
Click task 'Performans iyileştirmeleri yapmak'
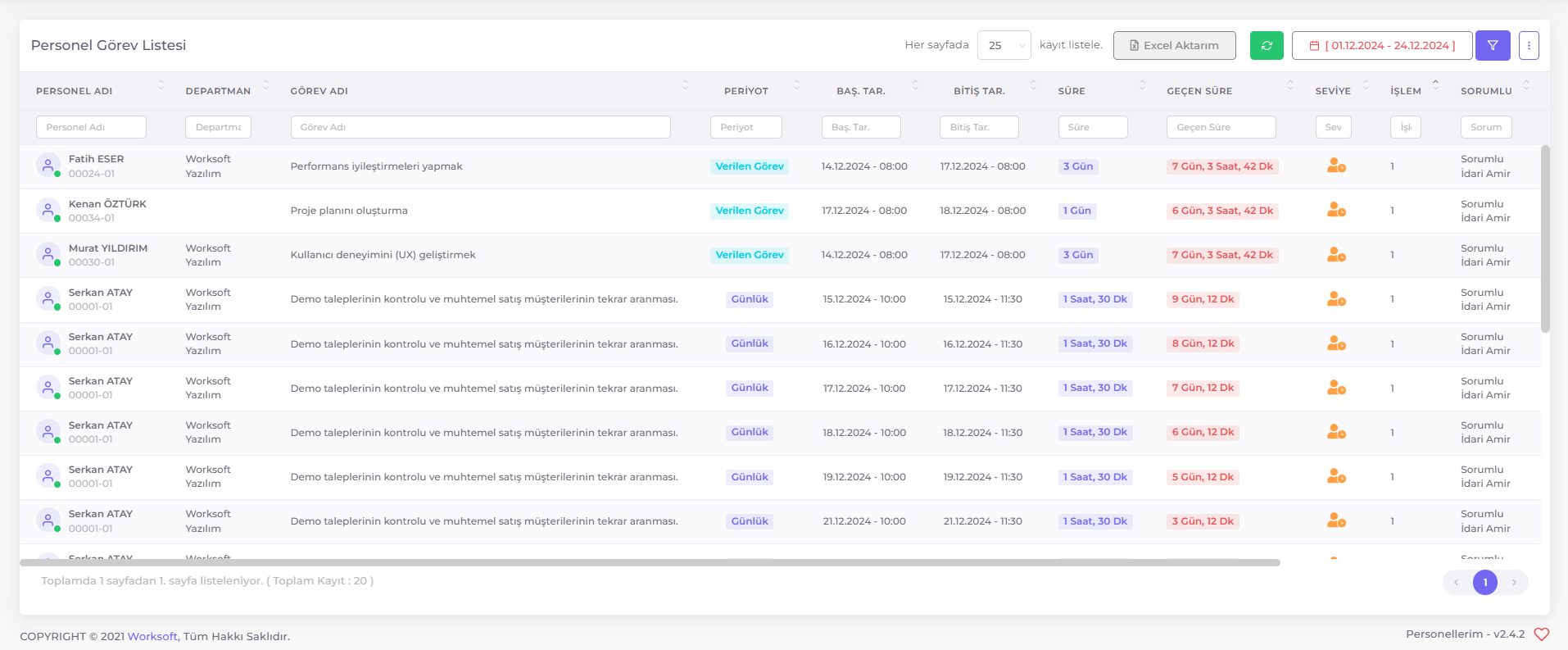coord(376,166)
